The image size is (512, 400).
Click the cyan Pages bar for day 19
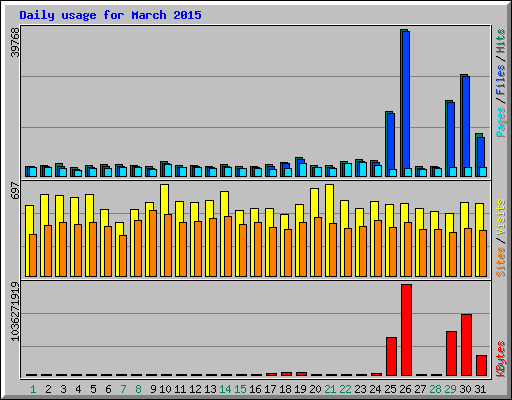point(303,170)
